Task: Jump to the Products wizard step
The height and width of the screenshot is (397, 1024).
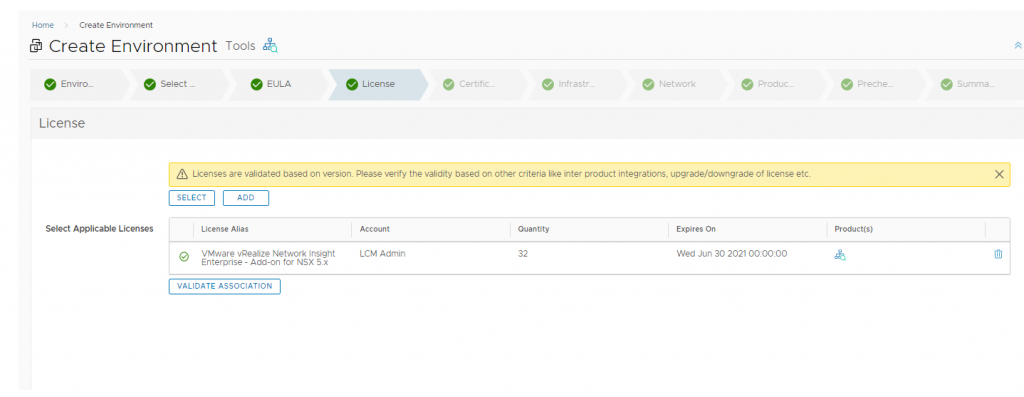Action: click(x=776, y=84)
